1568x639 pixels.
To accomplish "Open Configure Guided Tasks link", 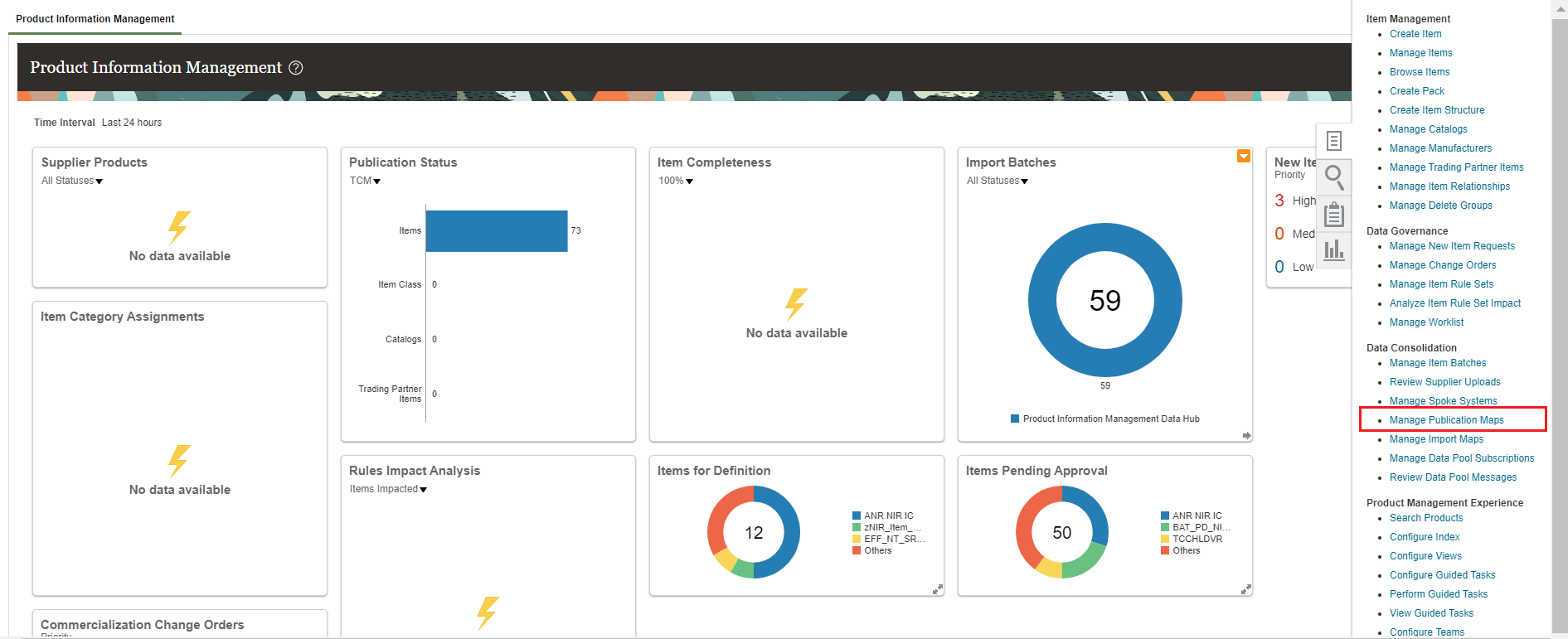I will pos(1443,575).
